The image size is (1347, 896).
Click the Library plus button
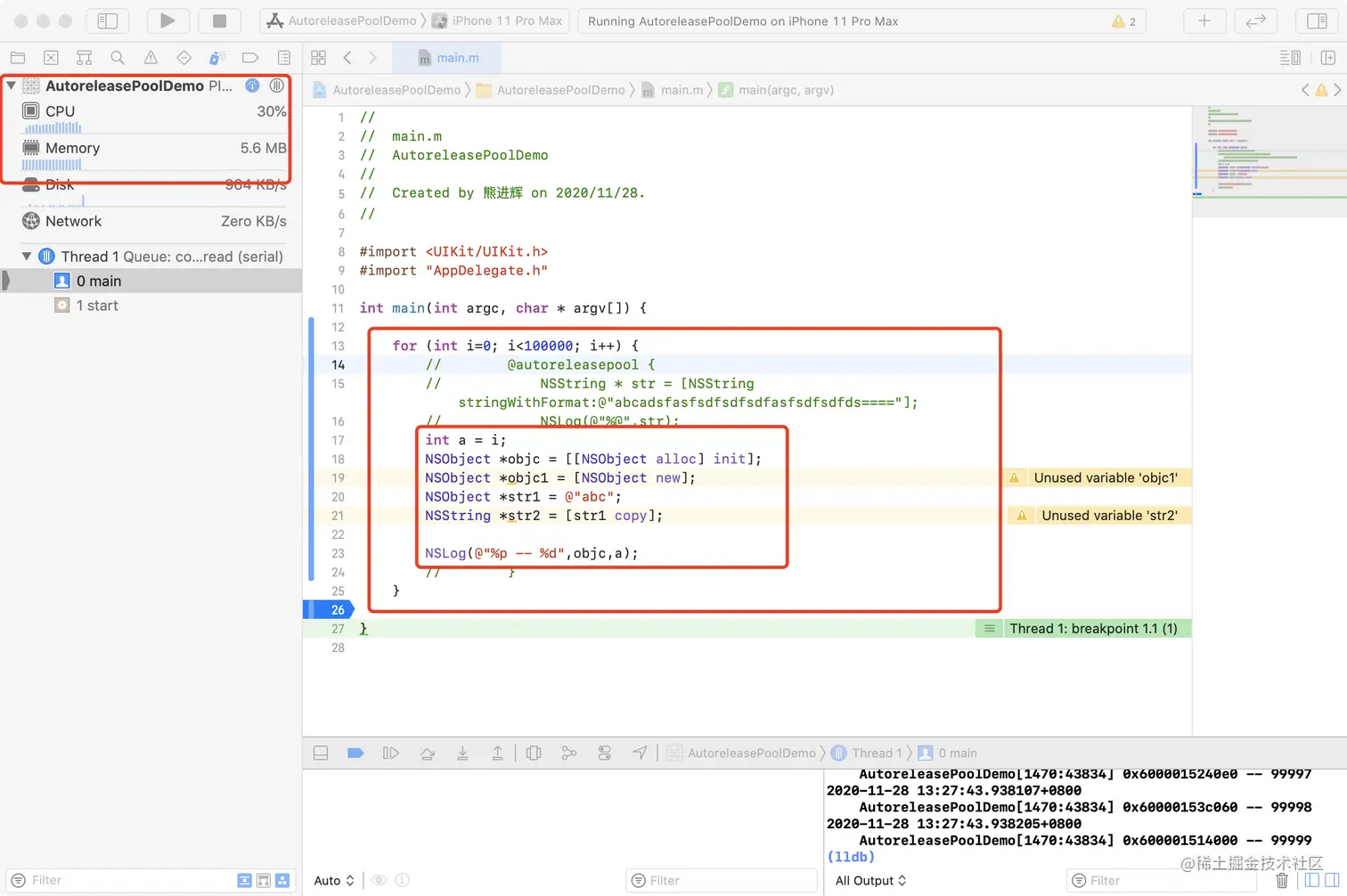point(1204,20)
